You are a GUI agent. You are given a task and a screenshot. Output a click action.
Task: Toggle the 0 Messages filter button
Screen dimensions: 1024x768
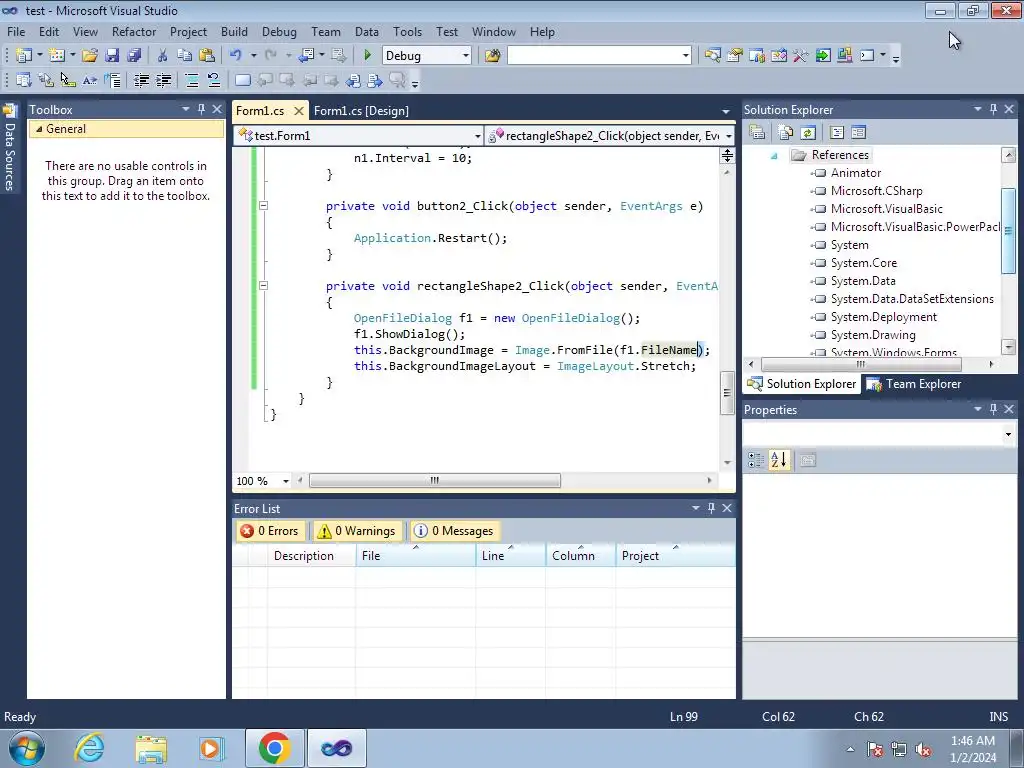pos(454,531)
